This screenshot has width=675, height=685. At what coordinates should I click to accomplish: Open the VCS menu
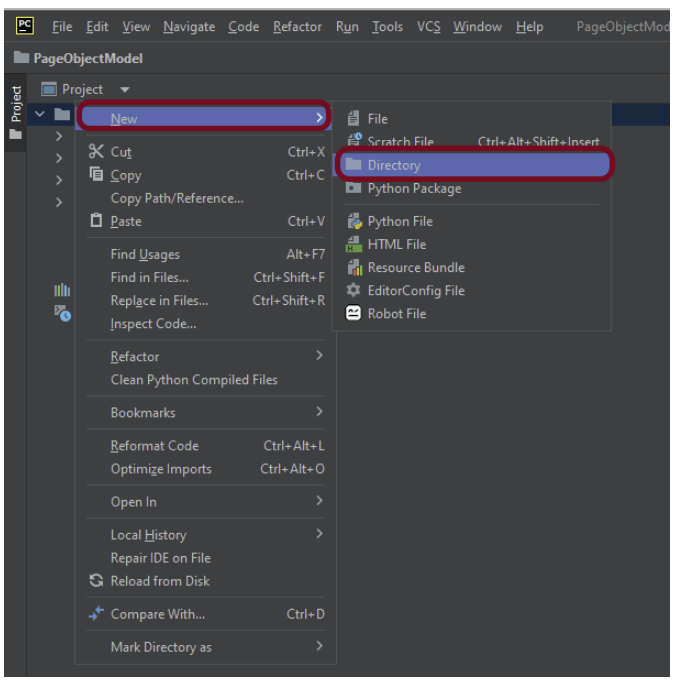pyautogui.click(x=428, y=27)
